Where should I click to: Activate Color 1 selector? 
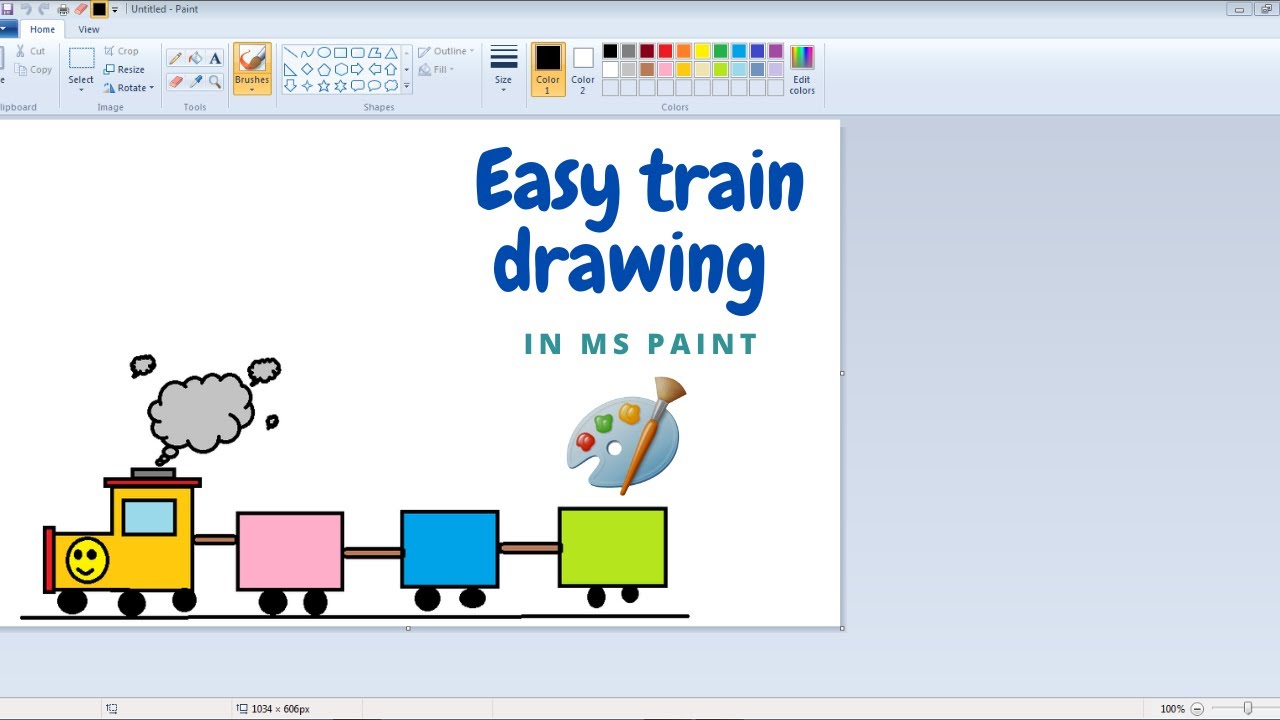(x=548, y=69)
